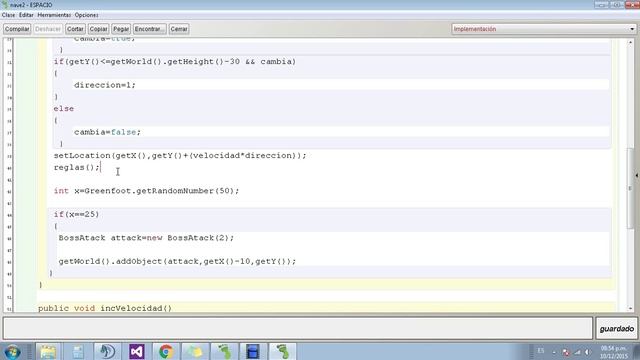Click scrollbar up arrow in the editor
The width and height of the screenshot is (640, 360).
[631, 42]
